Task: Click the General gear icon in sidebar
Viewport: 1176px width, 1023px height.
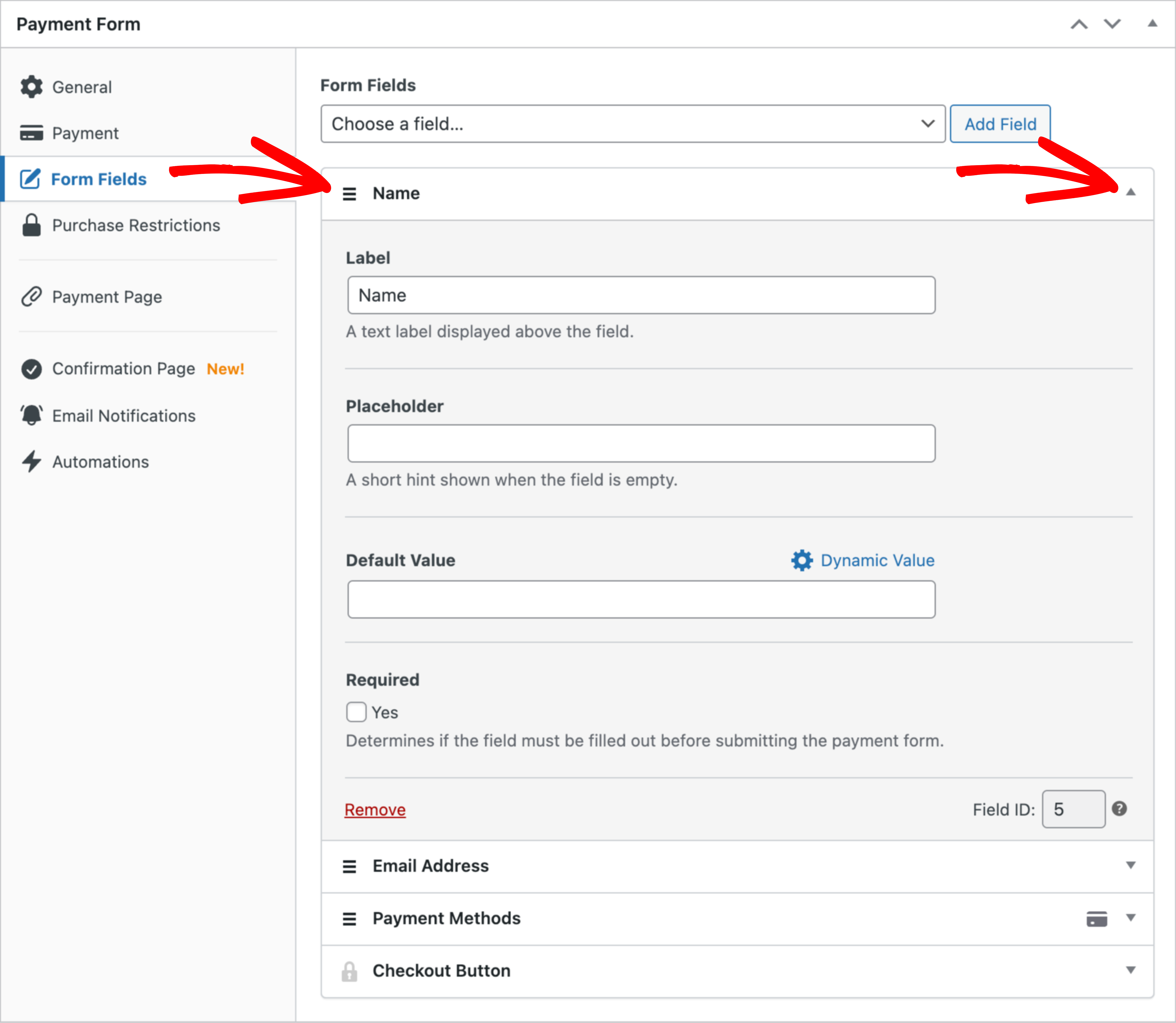Action: (x=31, y=87)
